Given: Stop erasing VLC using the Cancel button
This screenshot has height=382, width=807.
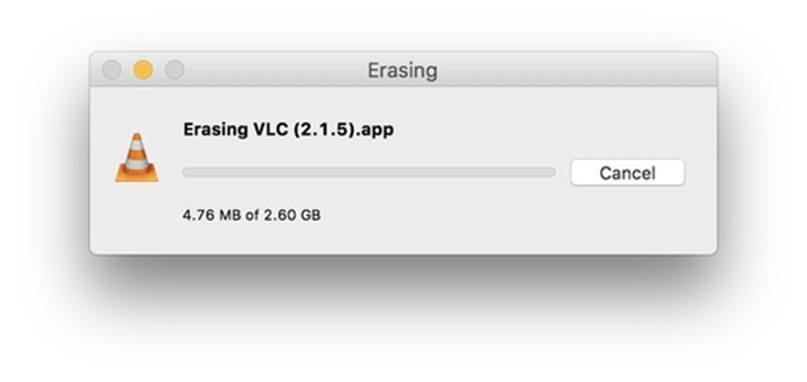Looking at the screenshot, I should click(x=627, y=172).
